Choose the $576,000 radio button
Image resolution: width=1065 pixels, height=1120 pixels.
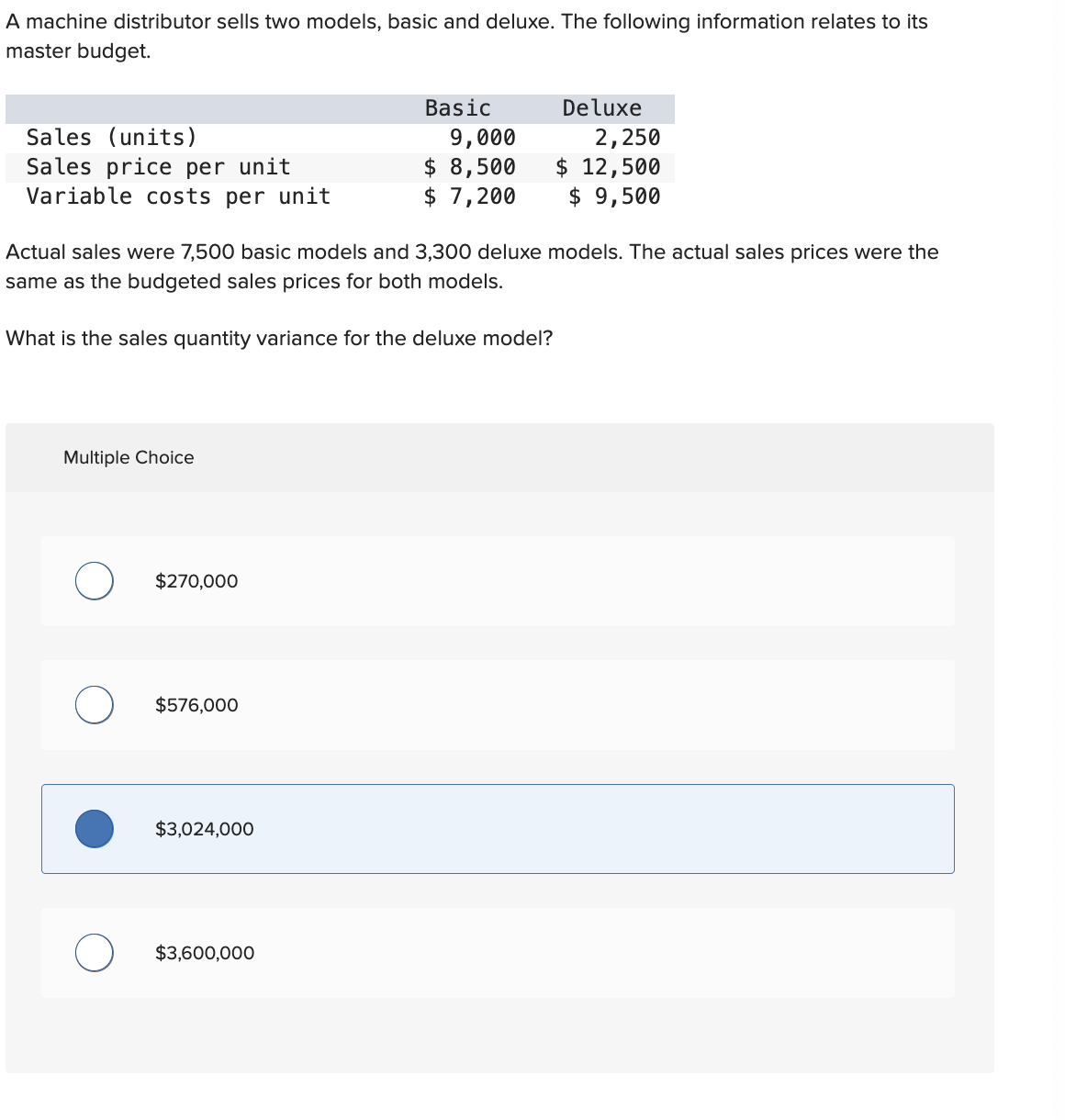pos(95,705)
